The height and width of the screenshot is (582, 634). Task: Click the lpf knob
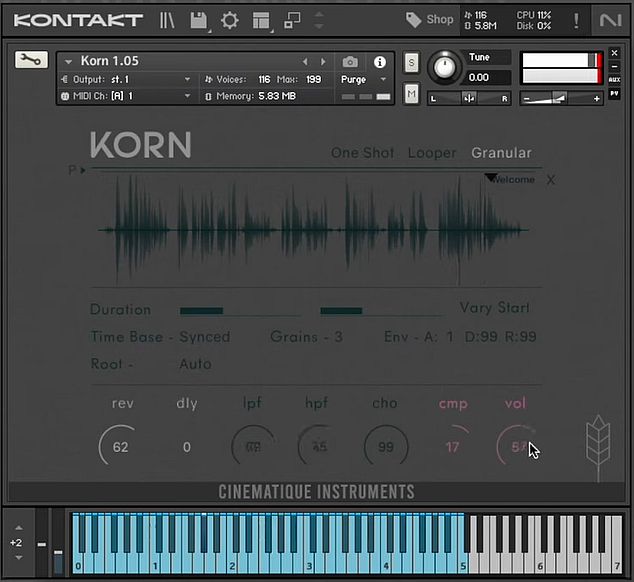[x=253, y=447]
